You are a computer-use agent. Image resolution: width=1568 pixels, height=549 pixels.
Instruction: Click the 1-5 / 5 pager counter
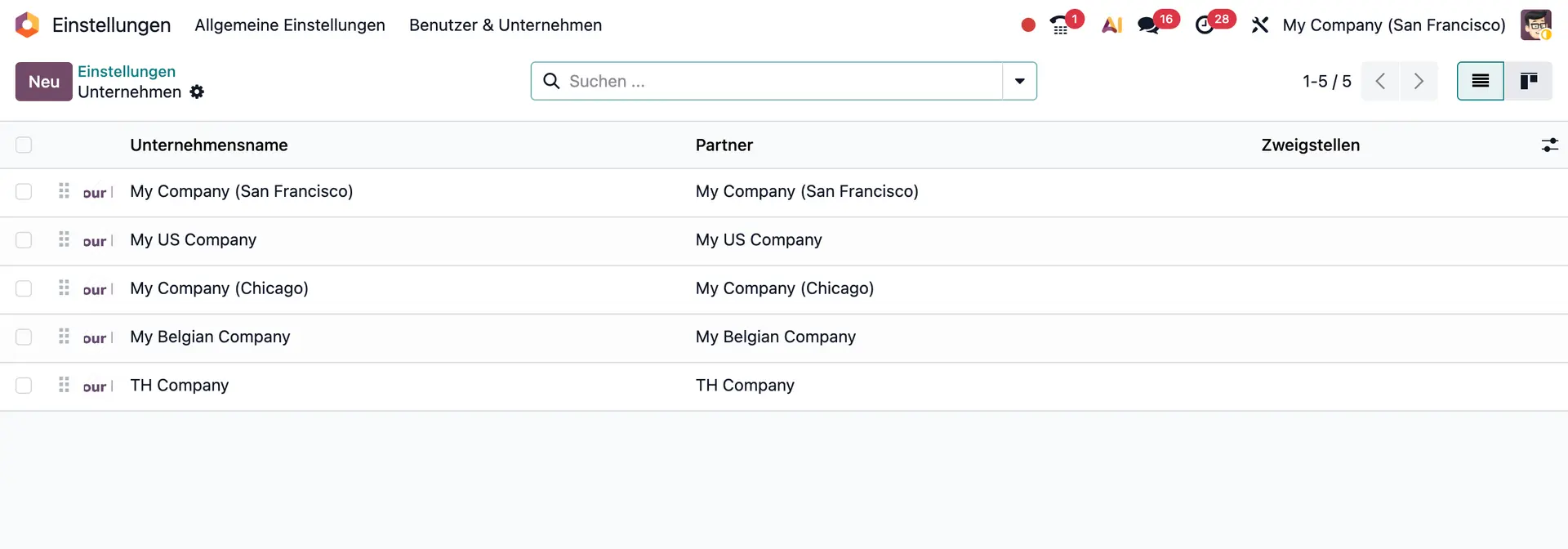point(1326,81)
